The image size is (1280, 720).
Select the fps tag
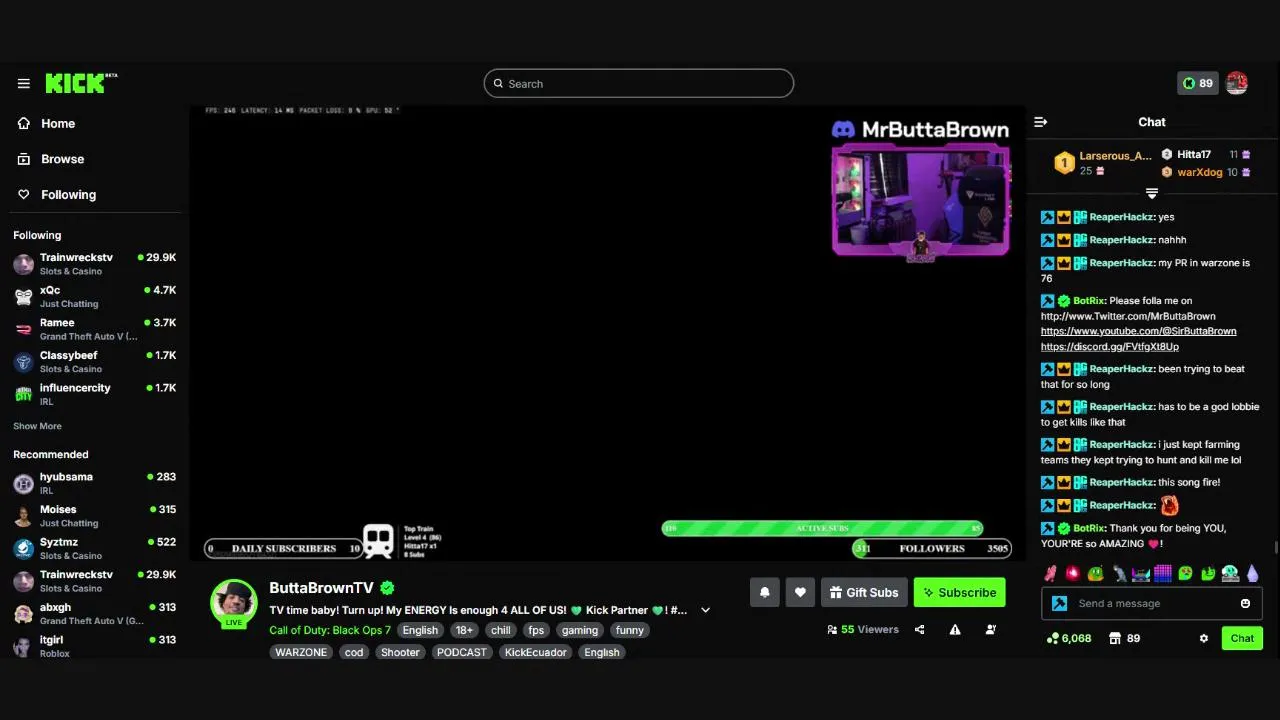tap(536, 630)
